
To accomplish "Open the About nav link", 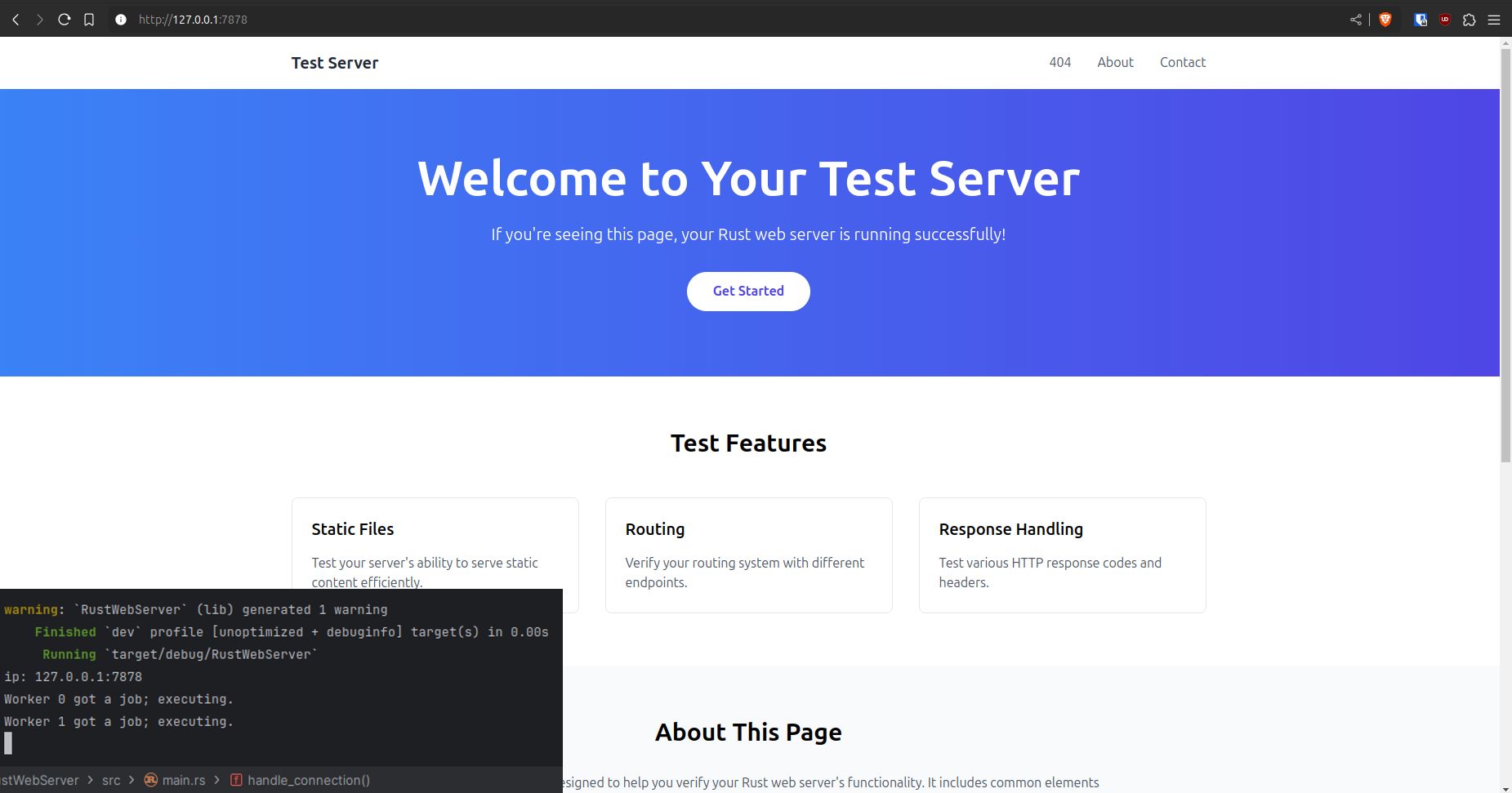I will click(1115, 62).
